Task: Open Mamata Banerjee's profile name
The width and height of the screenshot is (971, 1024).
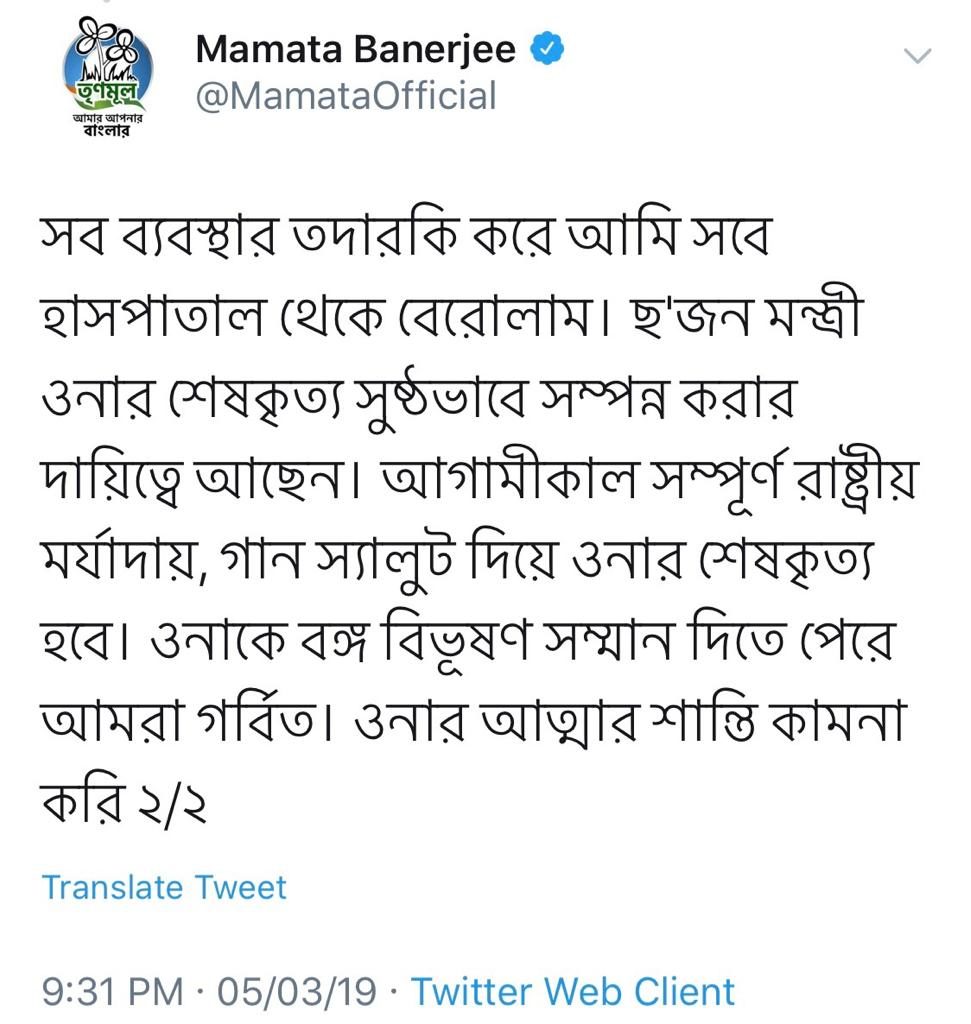Action: (x=356, y=50)
